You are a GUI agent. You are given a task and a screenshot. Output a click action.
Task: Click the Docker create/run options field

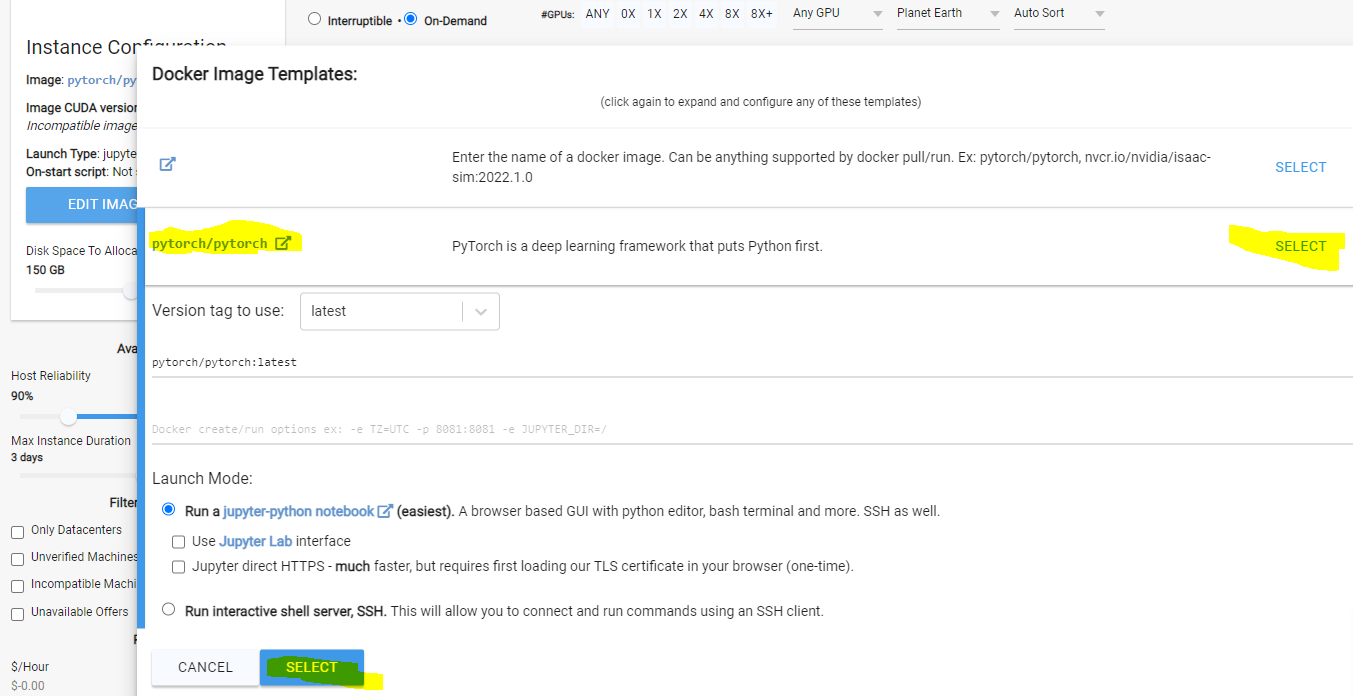click(x=752, y=429)
